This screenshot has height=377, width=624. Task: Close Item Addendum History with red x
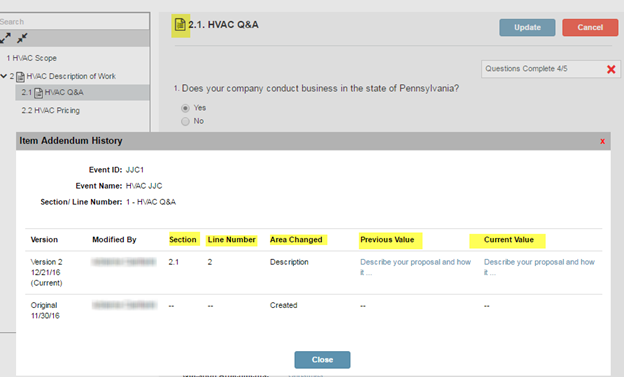603,141
